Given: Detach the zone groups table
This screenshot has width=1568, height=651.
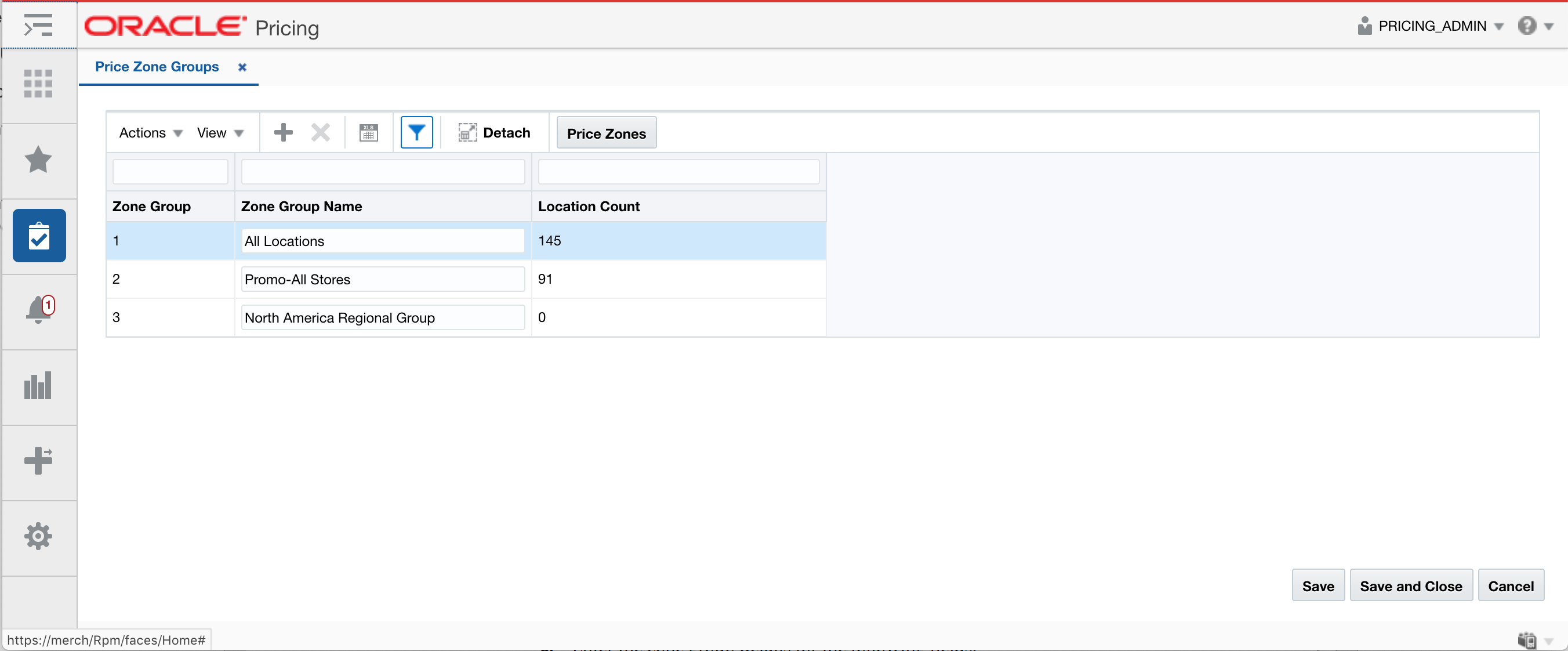Looking at the screenshot, I should [494, 132].
